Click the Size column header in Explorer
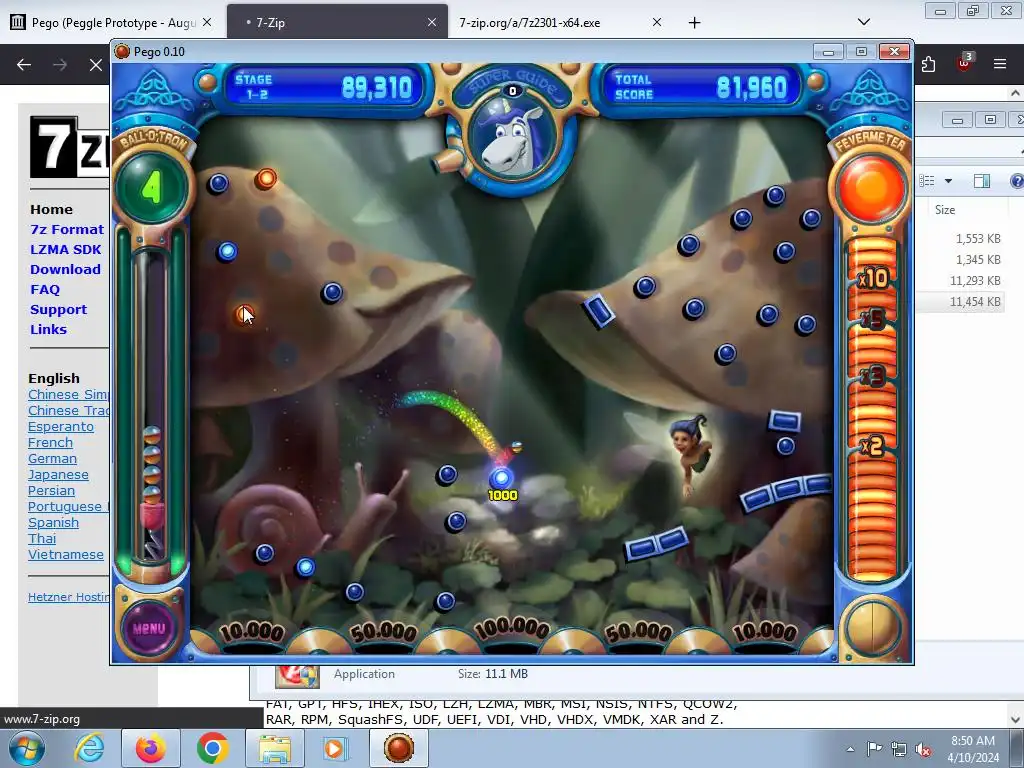 pos(945,210)
